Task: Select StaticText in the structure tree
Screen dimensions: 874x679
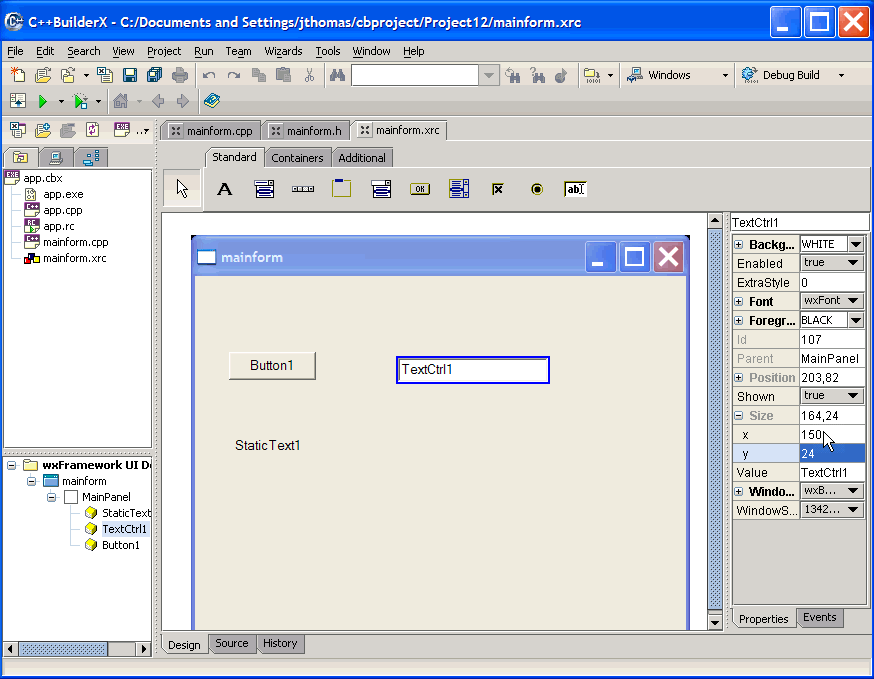Action: (126, 513)
